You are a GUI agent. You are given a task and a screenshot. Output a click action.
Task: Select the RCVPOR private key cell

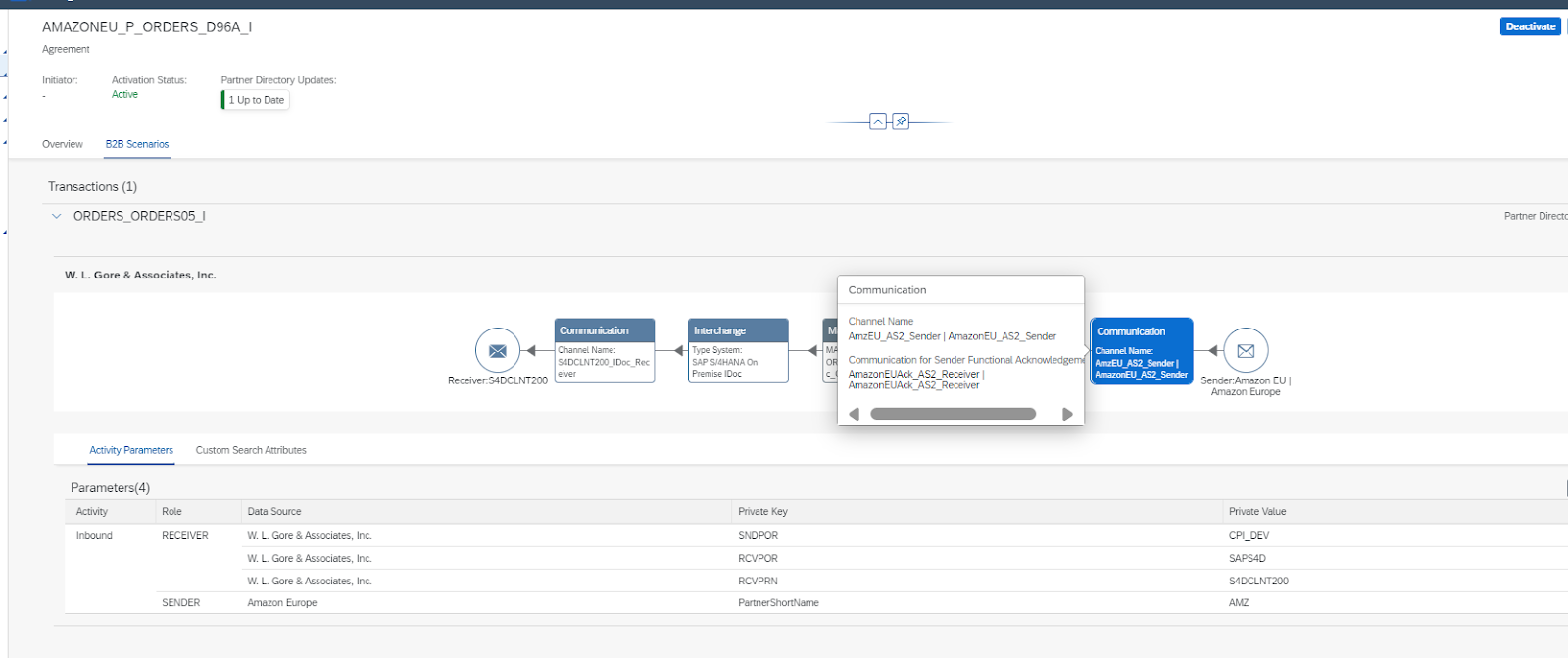click(758, 558)
